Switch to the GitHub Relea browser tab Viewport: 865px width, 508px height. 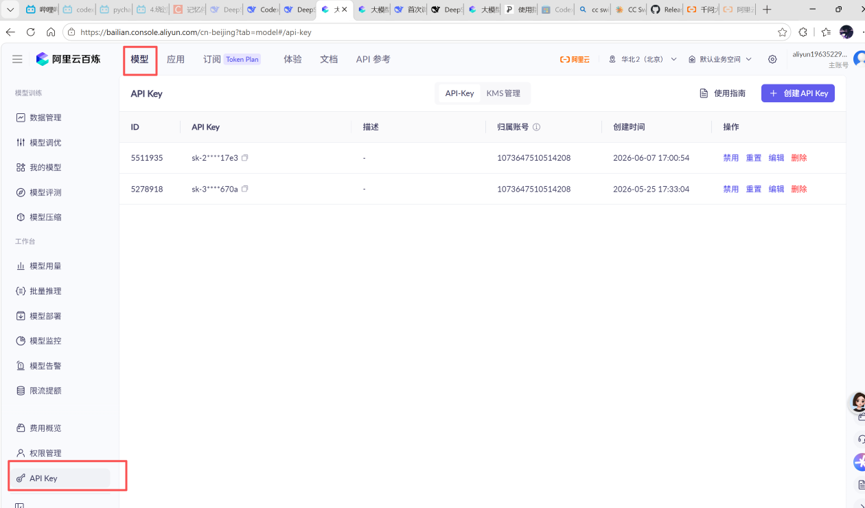[666, 9]
